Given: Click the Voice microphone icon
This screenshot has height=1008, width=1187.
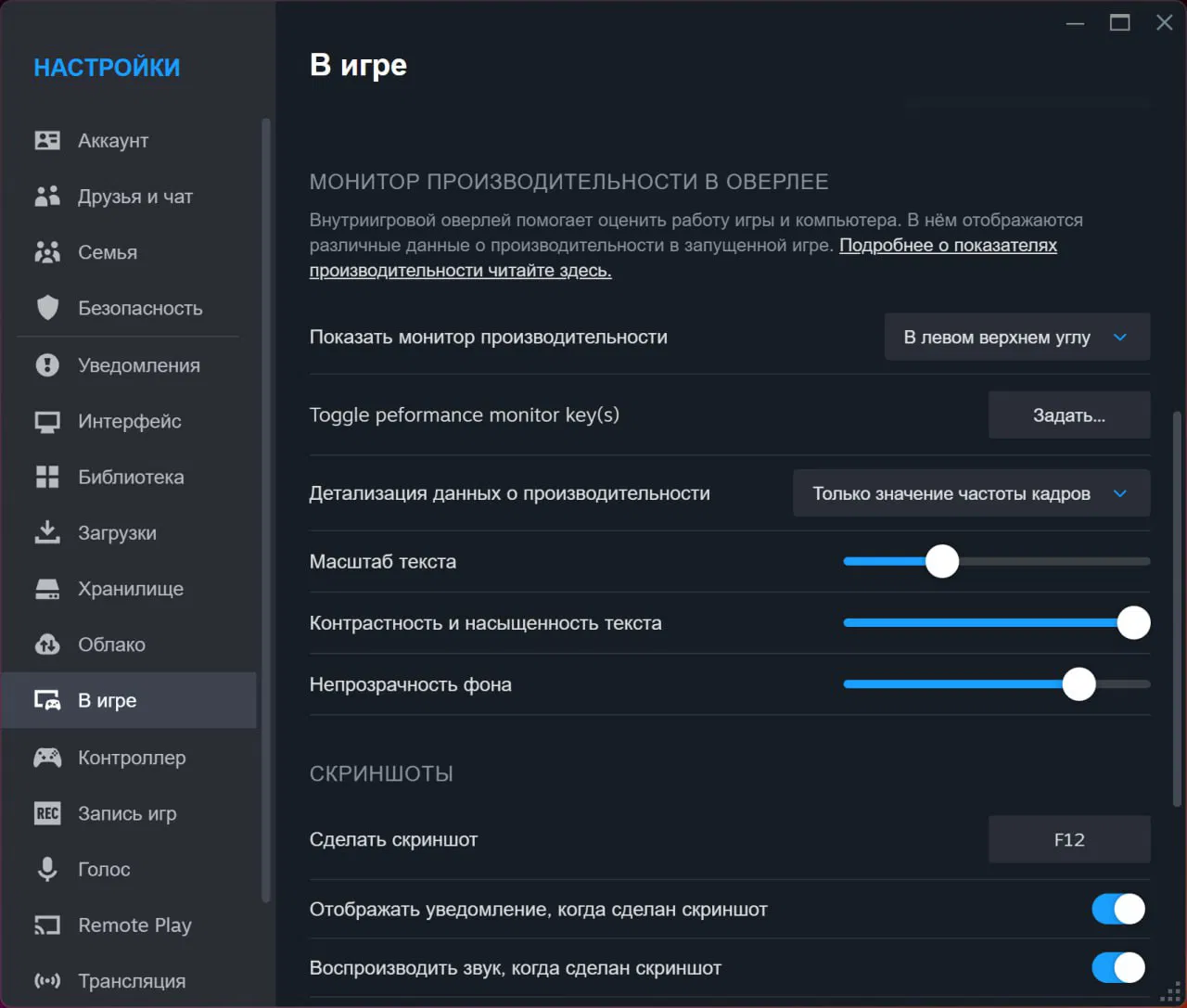Looking at the screenshot, I should (x=47, y=869).
